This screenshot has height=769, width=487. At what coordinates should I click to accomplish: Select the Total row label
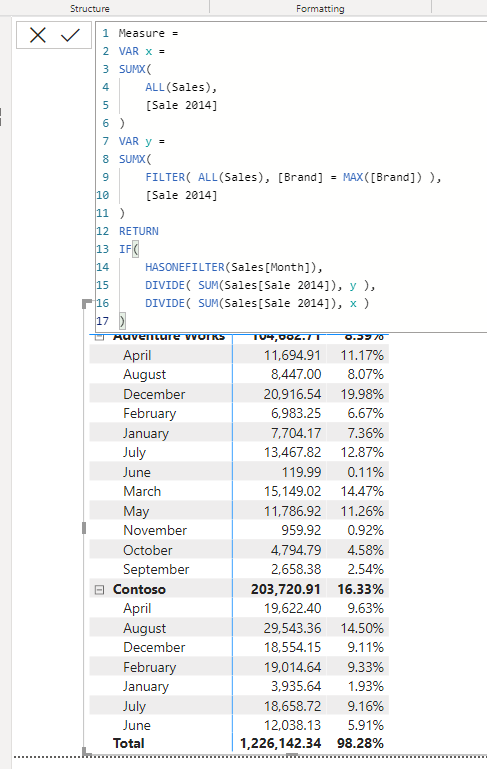(128, 743)
